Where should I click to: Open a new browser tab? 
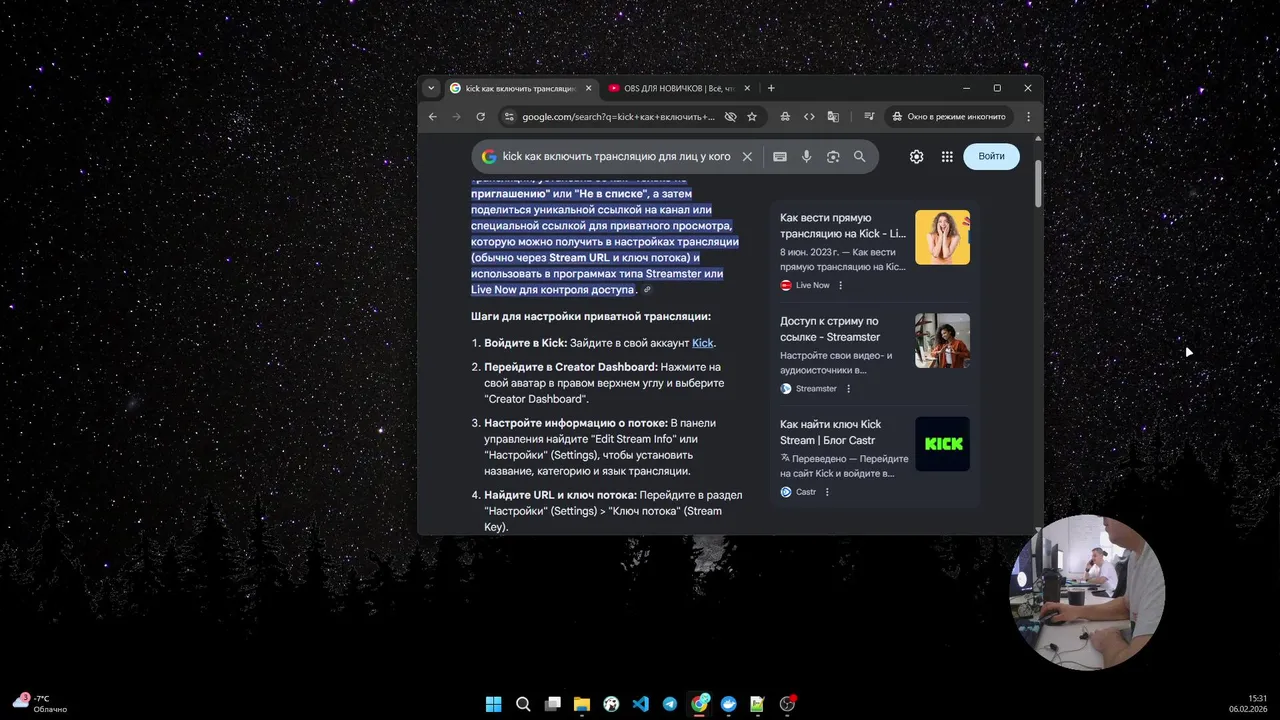(x=771, y=88)
